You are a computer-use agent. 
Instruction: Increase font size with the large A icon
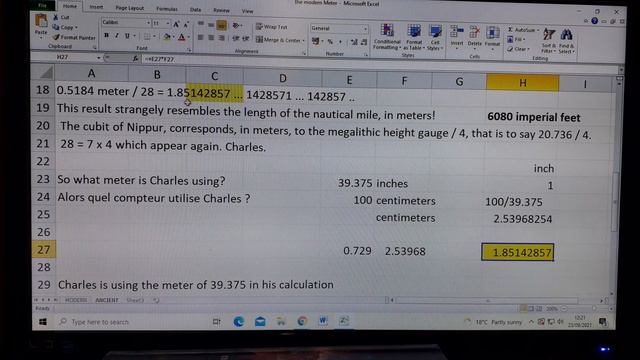[176, 24]
